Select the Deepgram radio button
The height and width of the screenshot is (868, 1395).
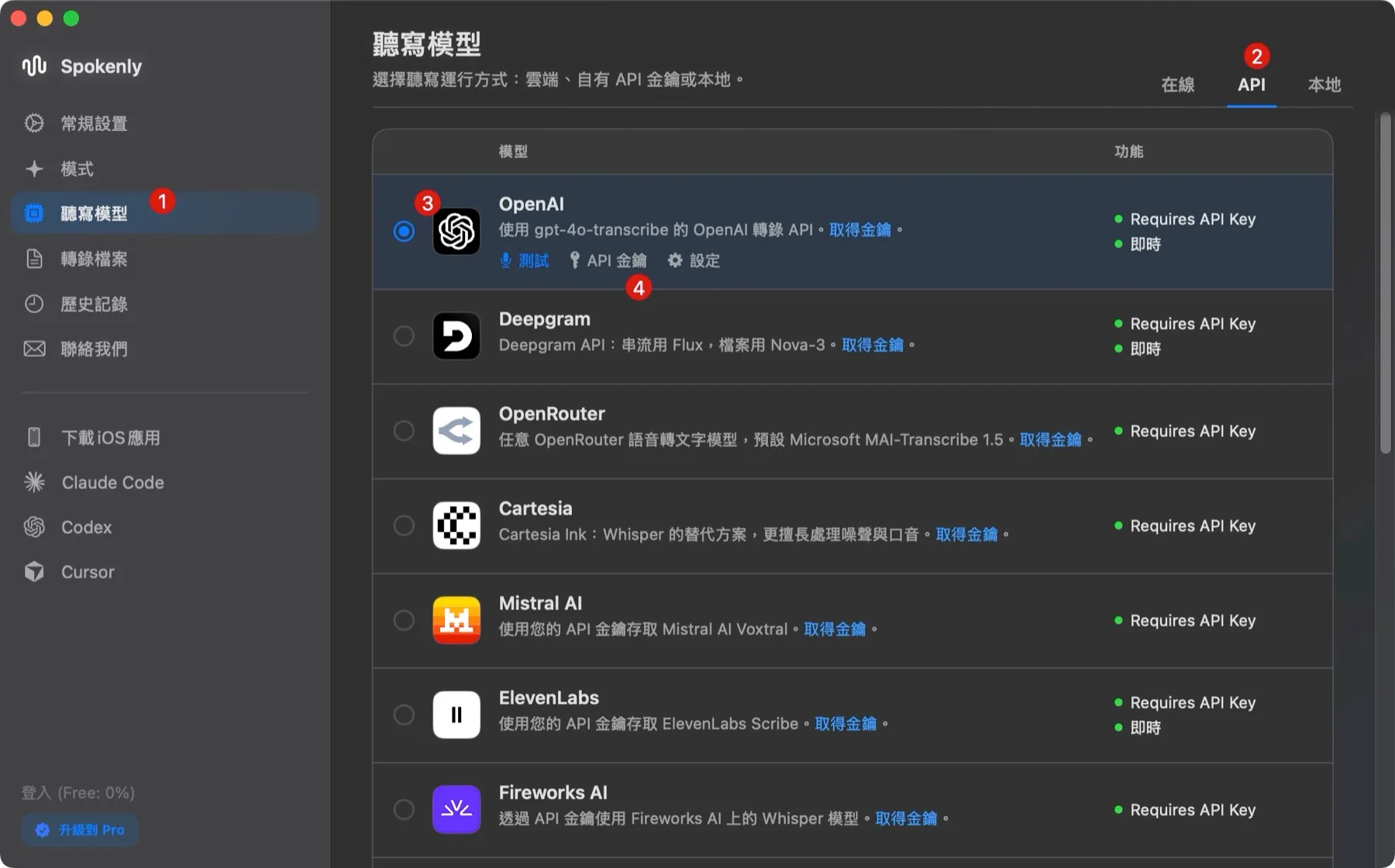(x=404, y=336)
